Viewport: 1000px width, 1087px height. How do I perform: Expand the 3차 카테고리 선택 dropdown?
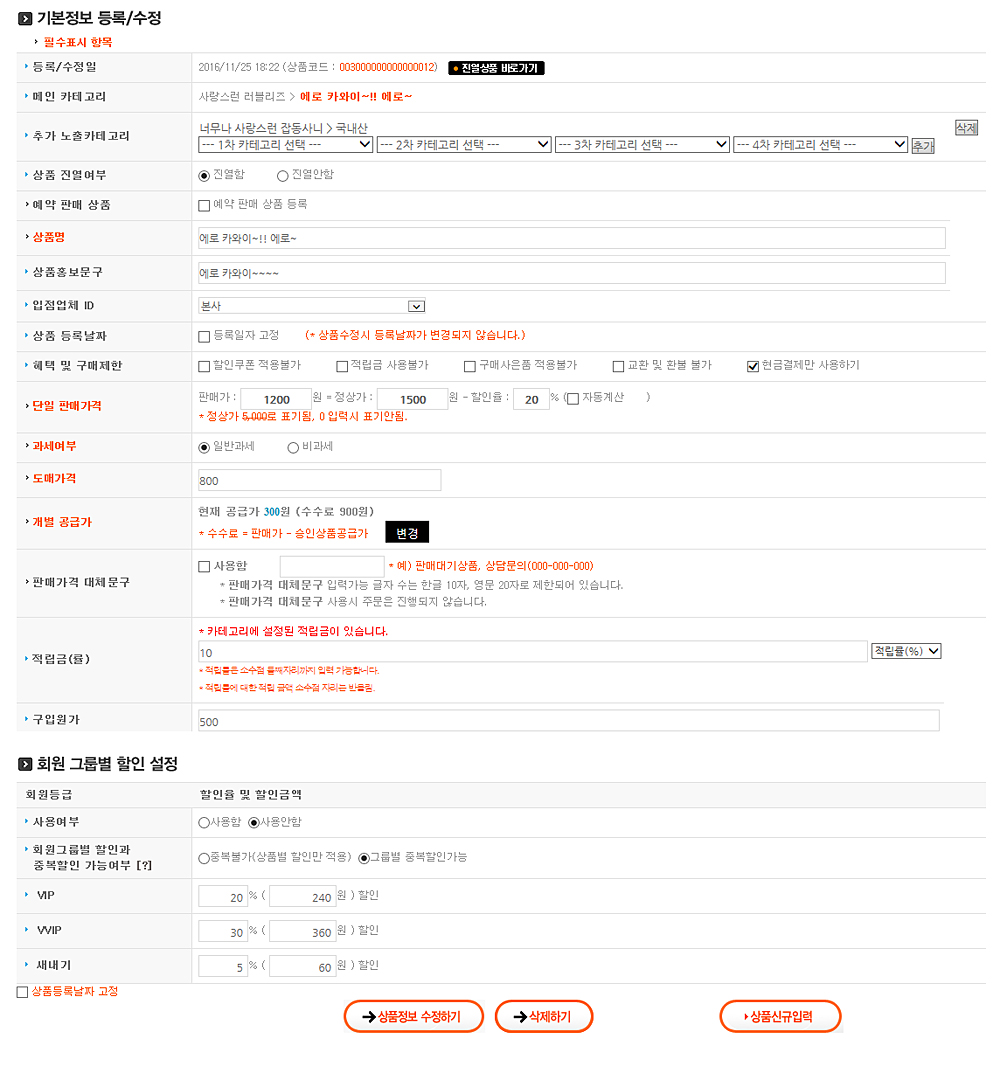pos(642,145)
